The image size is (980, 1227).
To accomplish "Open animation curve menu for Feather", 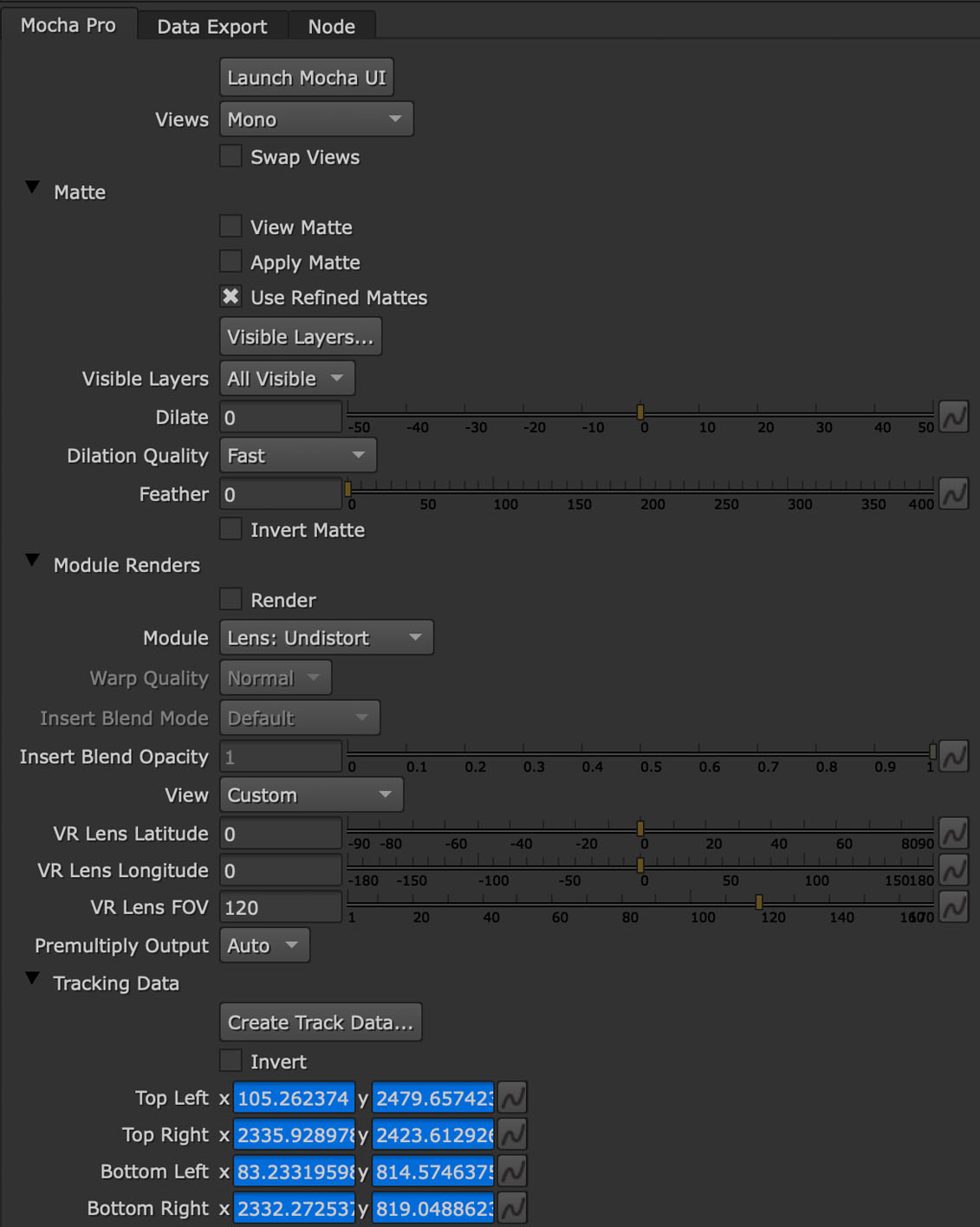I will (x=954, y=494).
